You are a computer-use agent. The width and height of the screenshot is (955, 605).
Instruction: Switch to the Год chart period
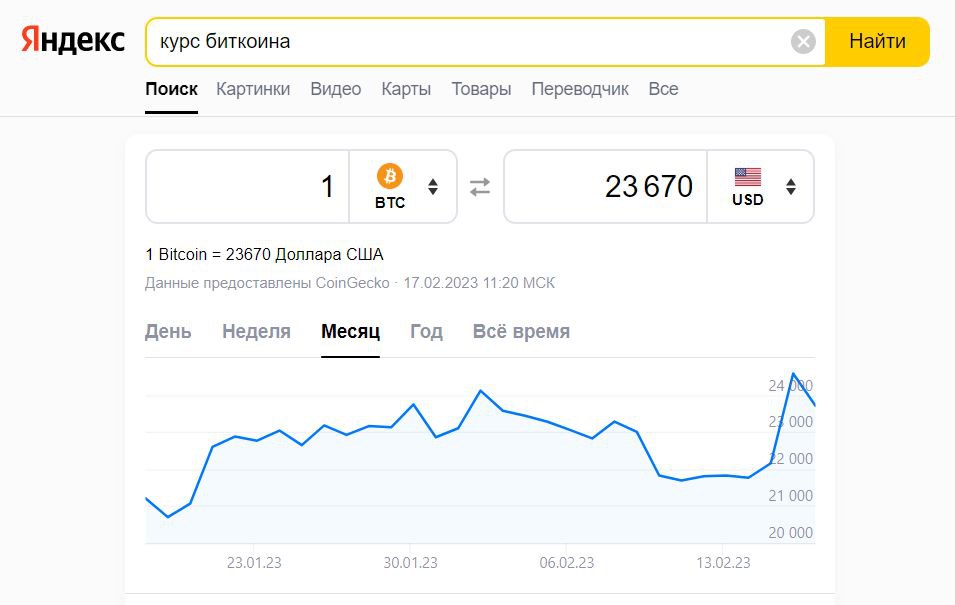(x=427, y=331)
